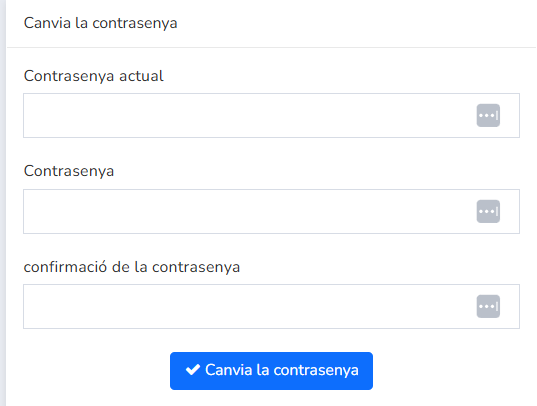Viewport: 537px width, 406px height.
Task: Click the three-dots autofill badge, middle field
Action: (x=488, y=211)
